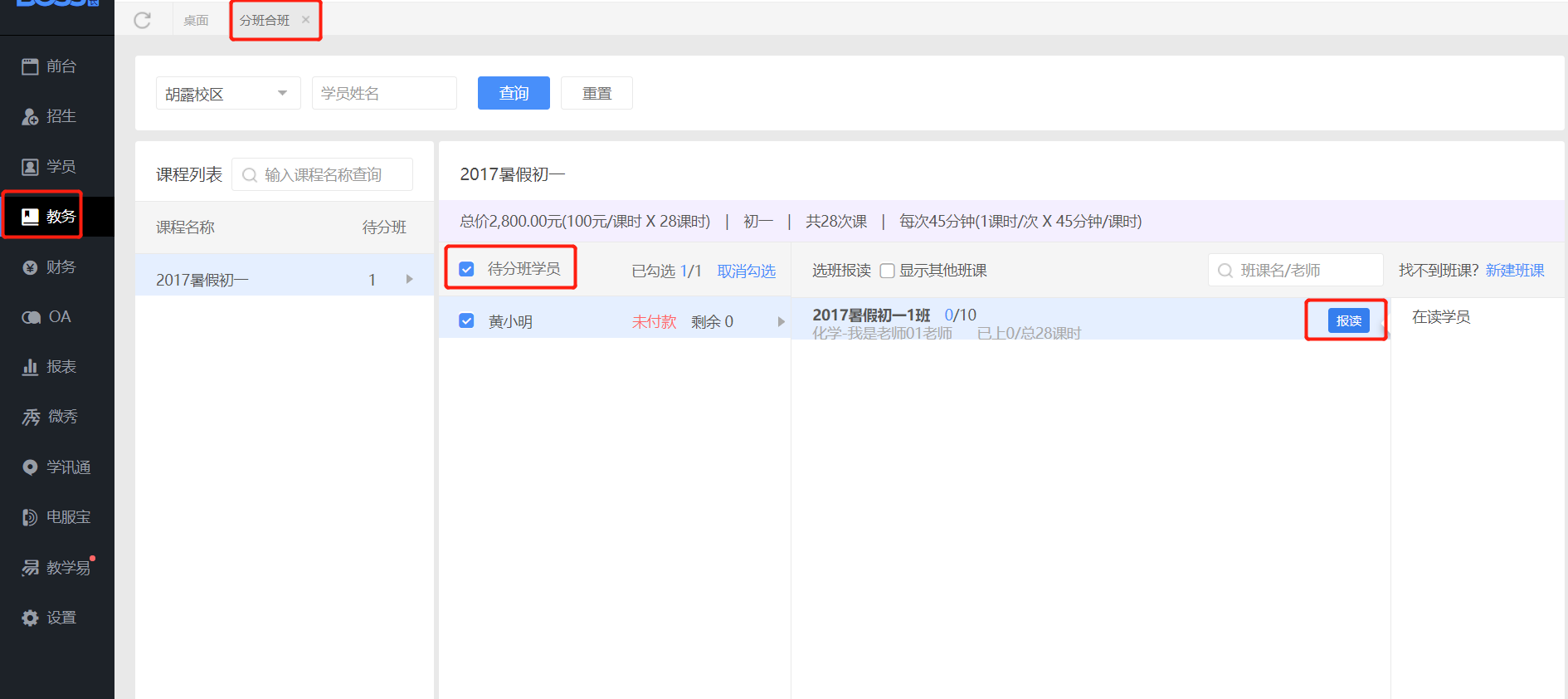Click the 在读学员 heading

1441,317
